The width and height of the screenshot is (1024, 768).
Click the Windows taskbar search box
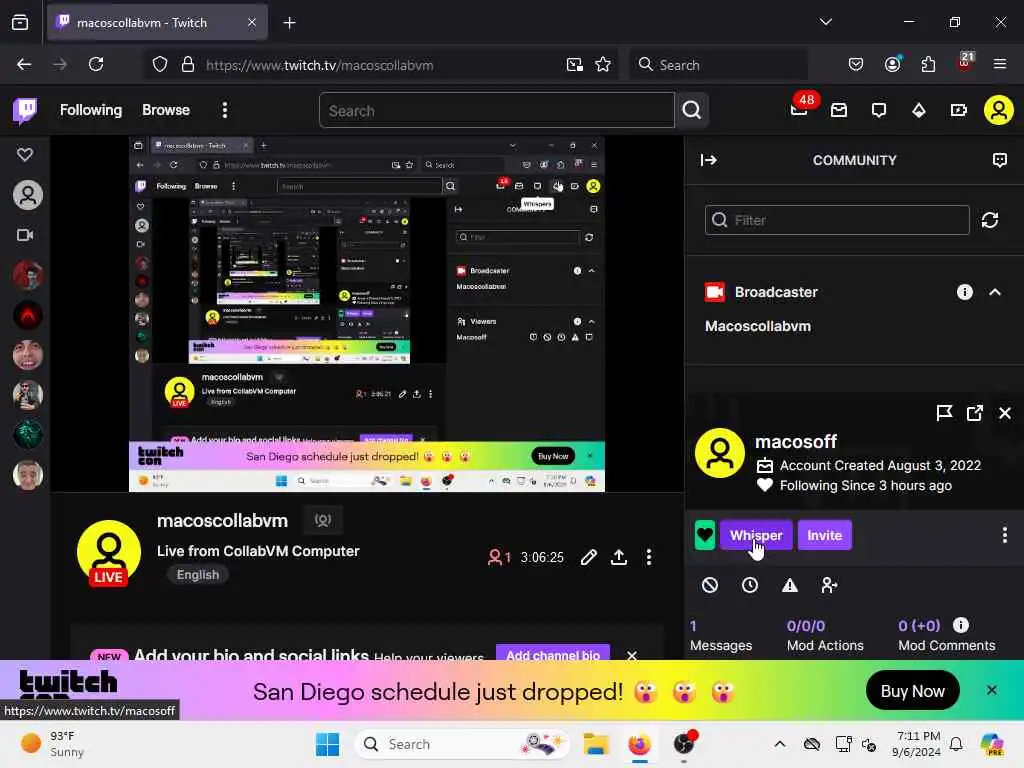point(462,744)
